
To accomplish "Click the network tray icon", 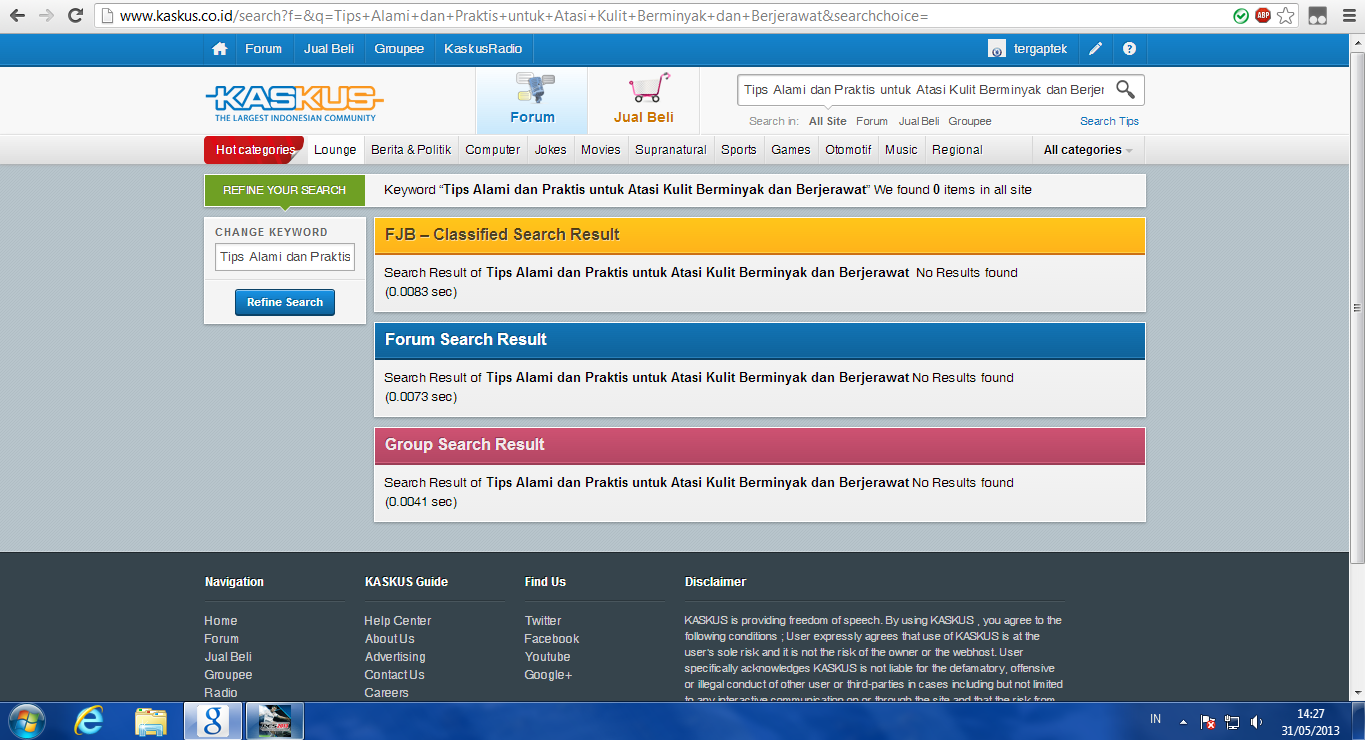I will pos(1232,721).
